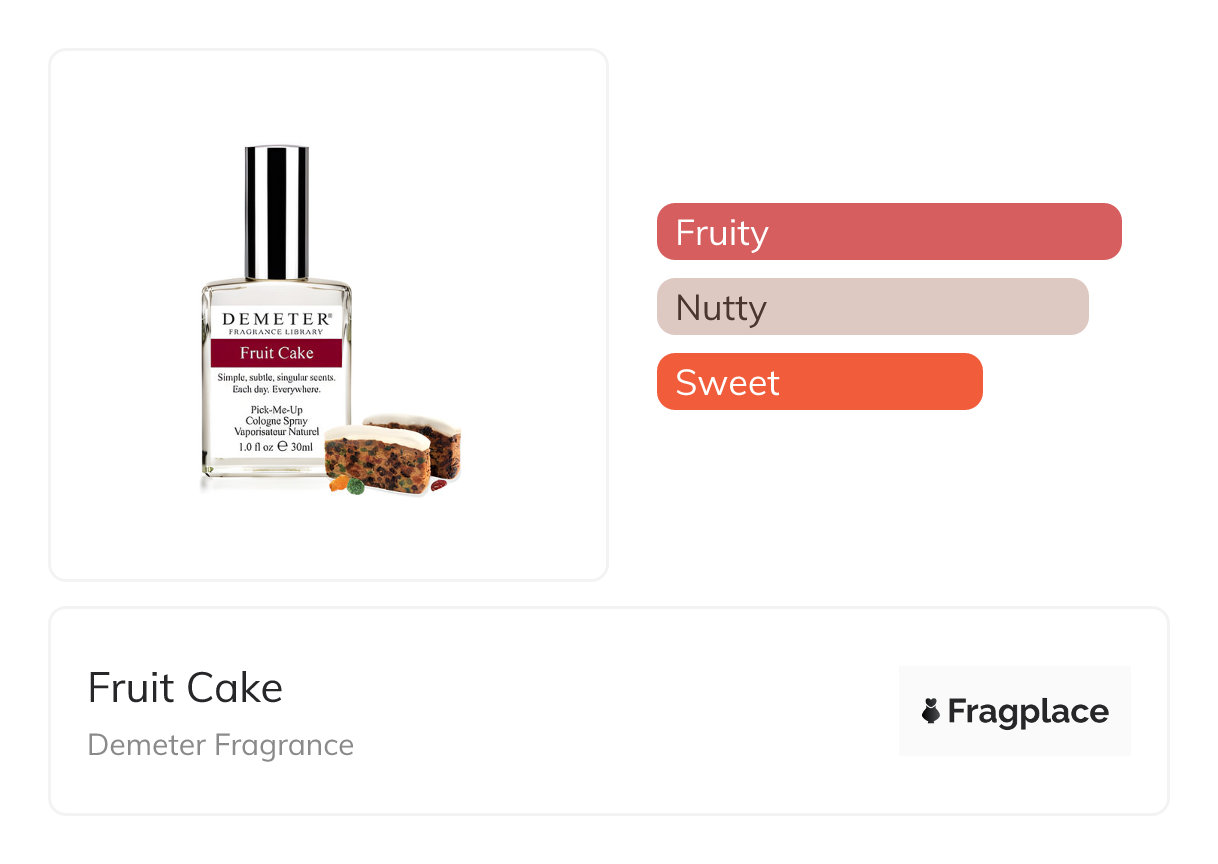Click the '1.0 fl oz 30ml' bottle text
1218x864 pixels.
tap(276, 446)
